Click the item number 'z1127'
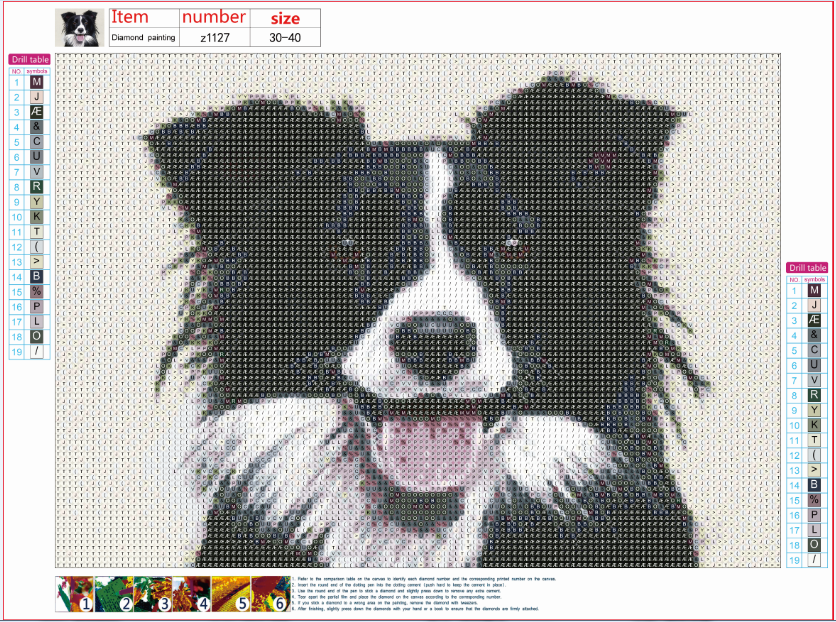The image size is (836, 622). [x=214, y=37]
